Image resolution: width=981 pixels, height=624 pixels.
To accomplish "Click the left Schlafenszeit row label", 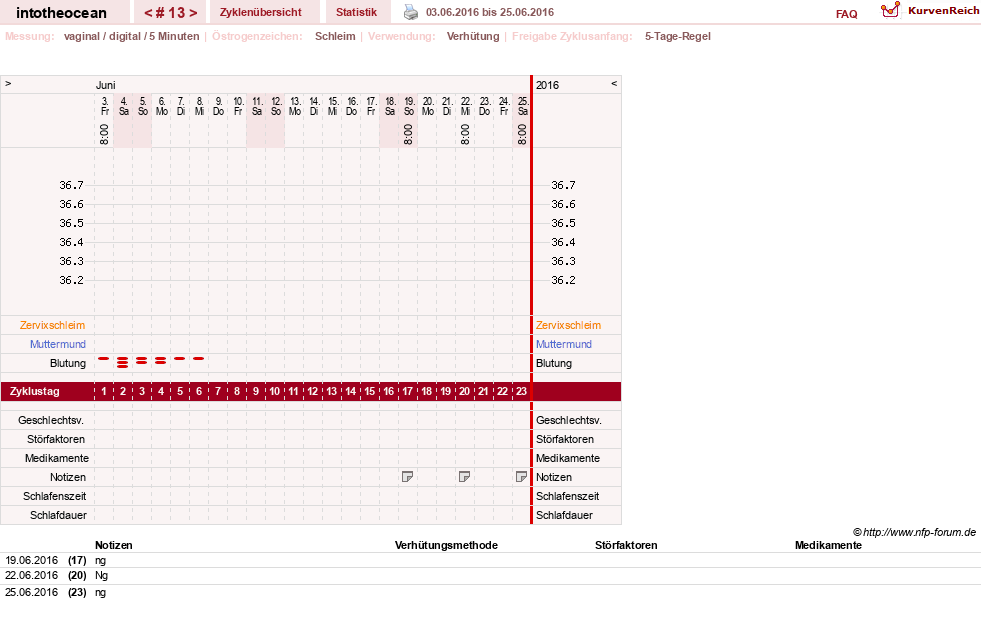I will click(54, 496).
